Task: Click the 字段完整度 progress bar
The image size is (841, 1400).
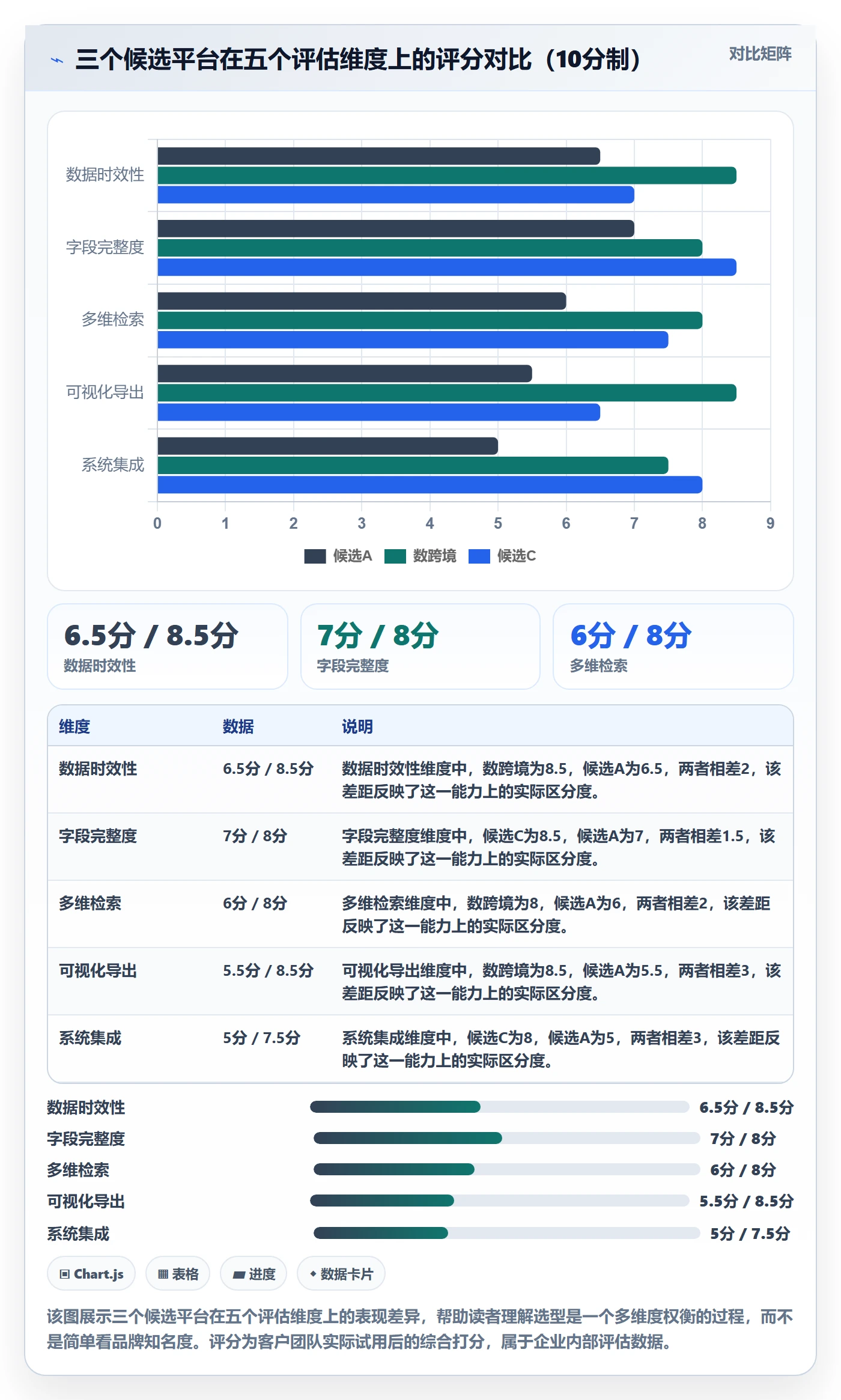Action: tap(507, 1138)
